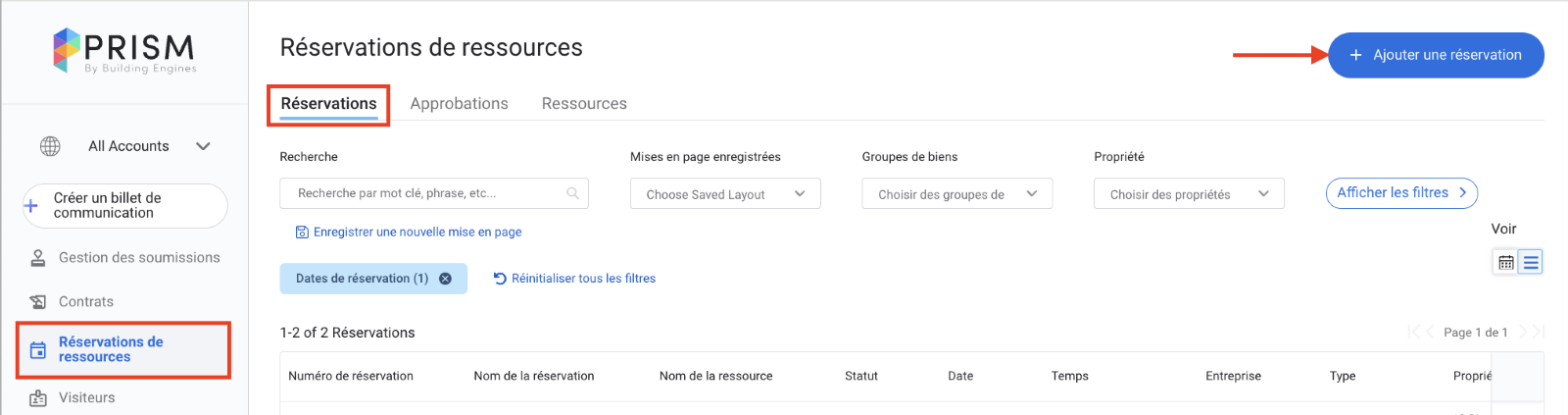Viewport: 1568px width, 415px height.
Task: Open the Choisir des propriétés dropdown
Action: (x=1188, y=194)
